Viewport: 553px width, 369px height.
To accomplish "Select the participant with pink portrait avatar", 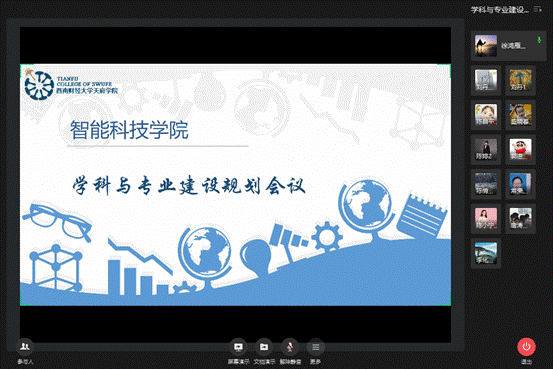I will click(486, 218).
